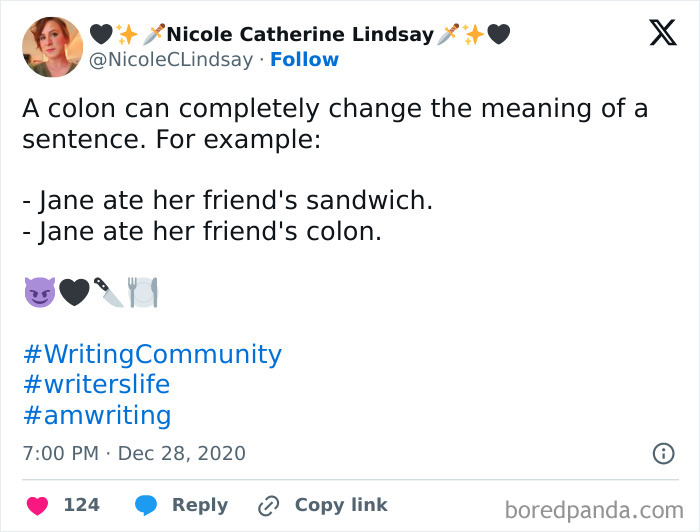700x532 pixels.
Task: Open the #writerslife hashtag
Action: point(96,384)
